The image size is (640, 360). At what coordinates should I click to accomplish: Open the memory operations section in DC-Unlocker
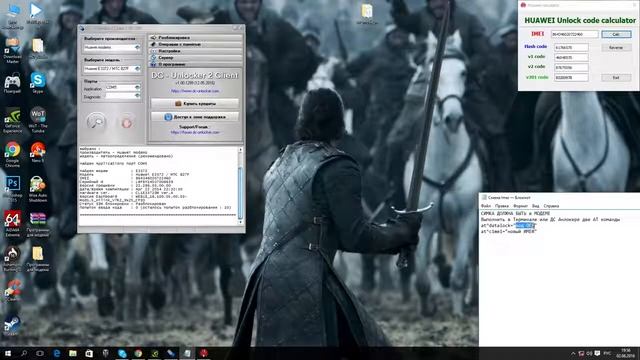pos(195,44)
